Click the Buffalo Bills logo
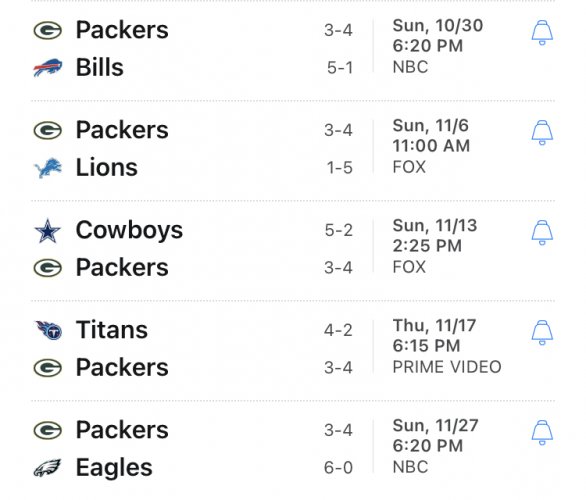Screen dimensions: 586x500 click(x=48, y=68)
